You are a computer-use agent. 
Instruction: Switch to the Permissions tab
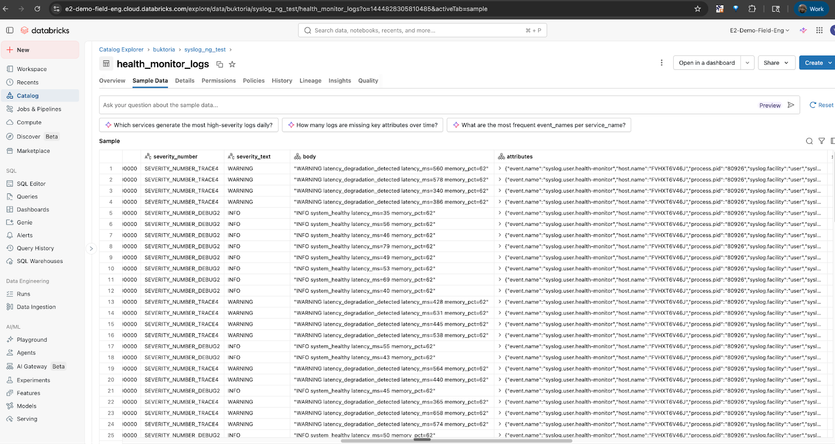coord(219,80)
